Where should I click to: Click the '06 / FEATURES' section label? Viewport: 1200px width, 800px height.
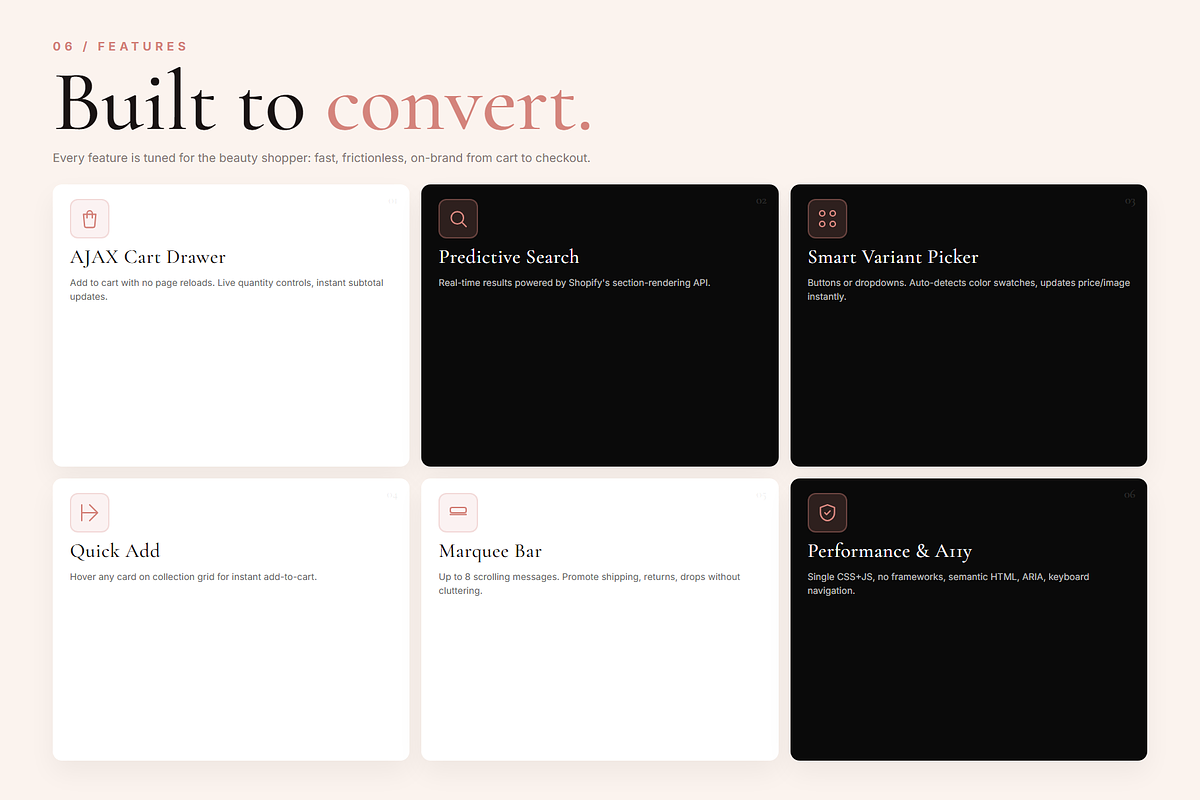pos(120,46)
